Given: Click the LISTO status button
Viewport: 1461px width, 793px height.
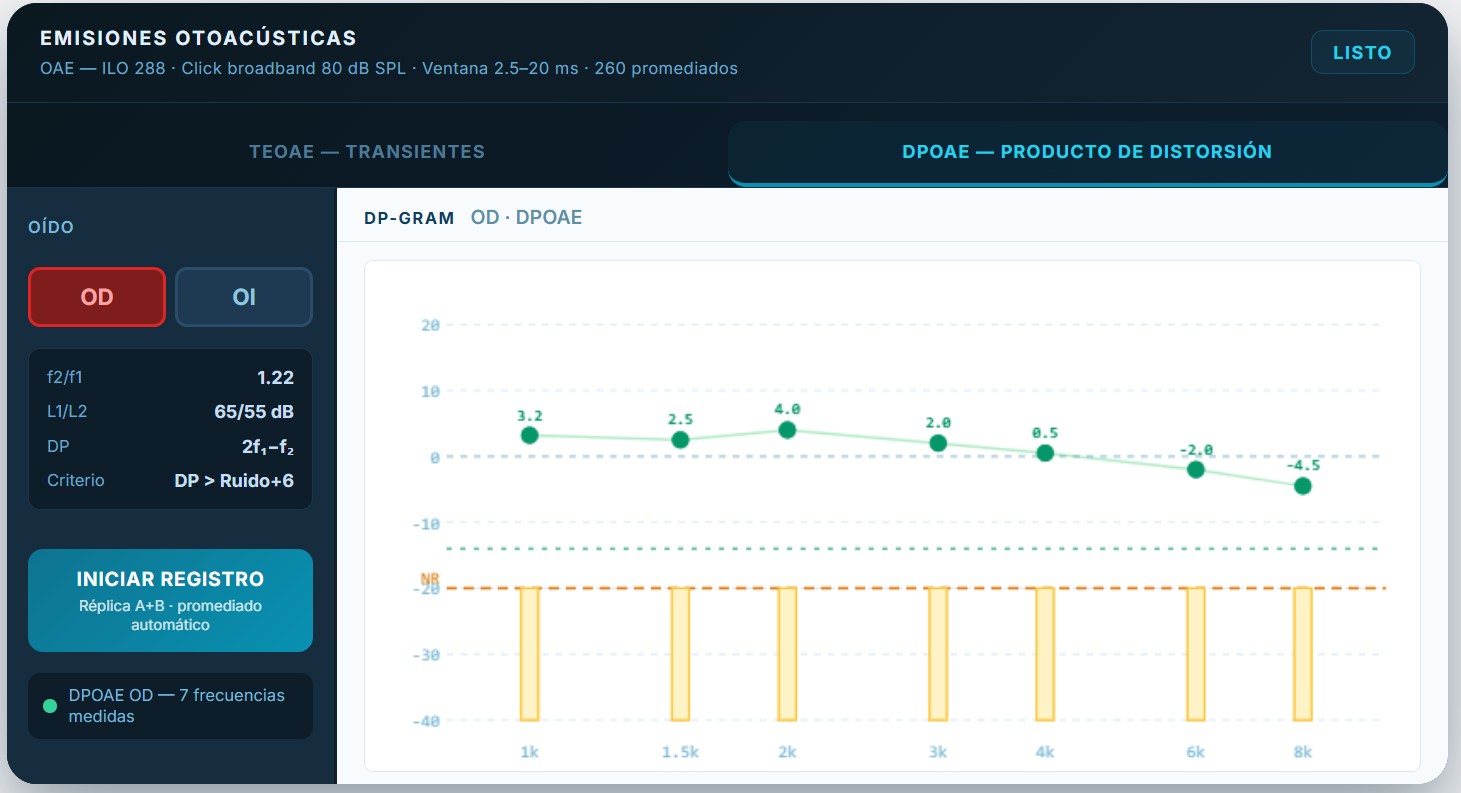Looking at the screenshot, I should [x=1362, y=52].
